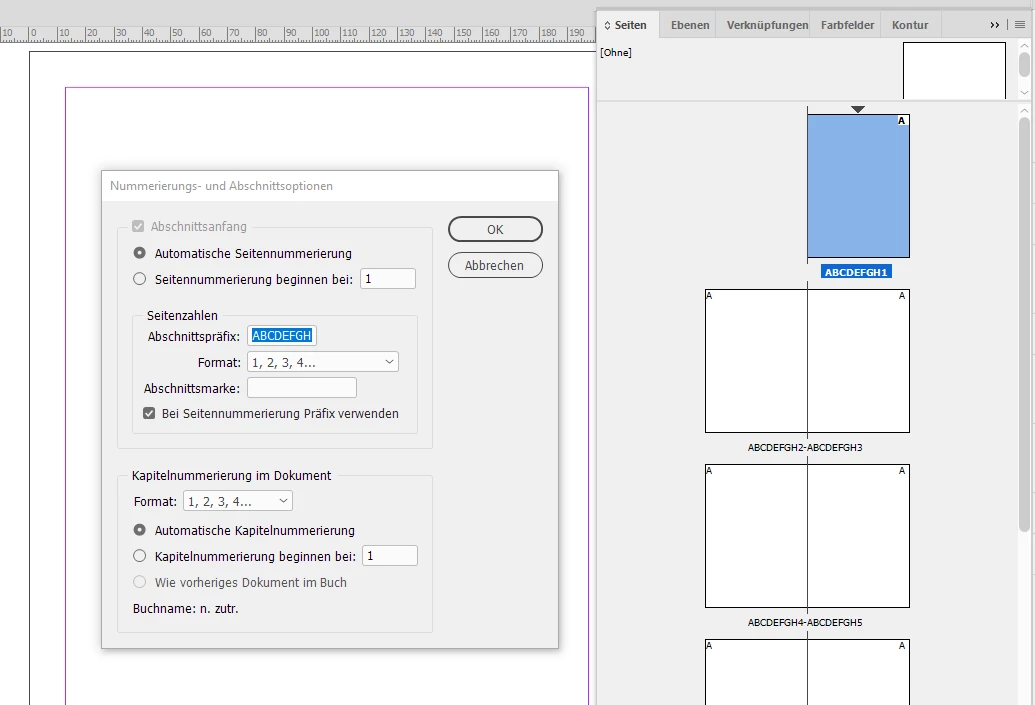Image resolution: width=1035 pixels, height=705 pixels.
Task: Select page ABCDEFGH1 thumbnail
Action: 858,186
